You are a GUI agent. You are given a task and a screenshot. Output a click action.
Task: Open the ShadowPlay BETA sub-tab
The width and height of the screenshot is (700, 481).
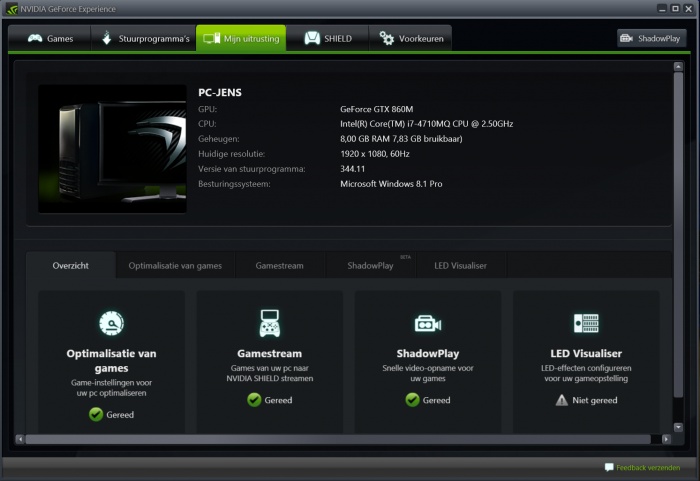371,266
